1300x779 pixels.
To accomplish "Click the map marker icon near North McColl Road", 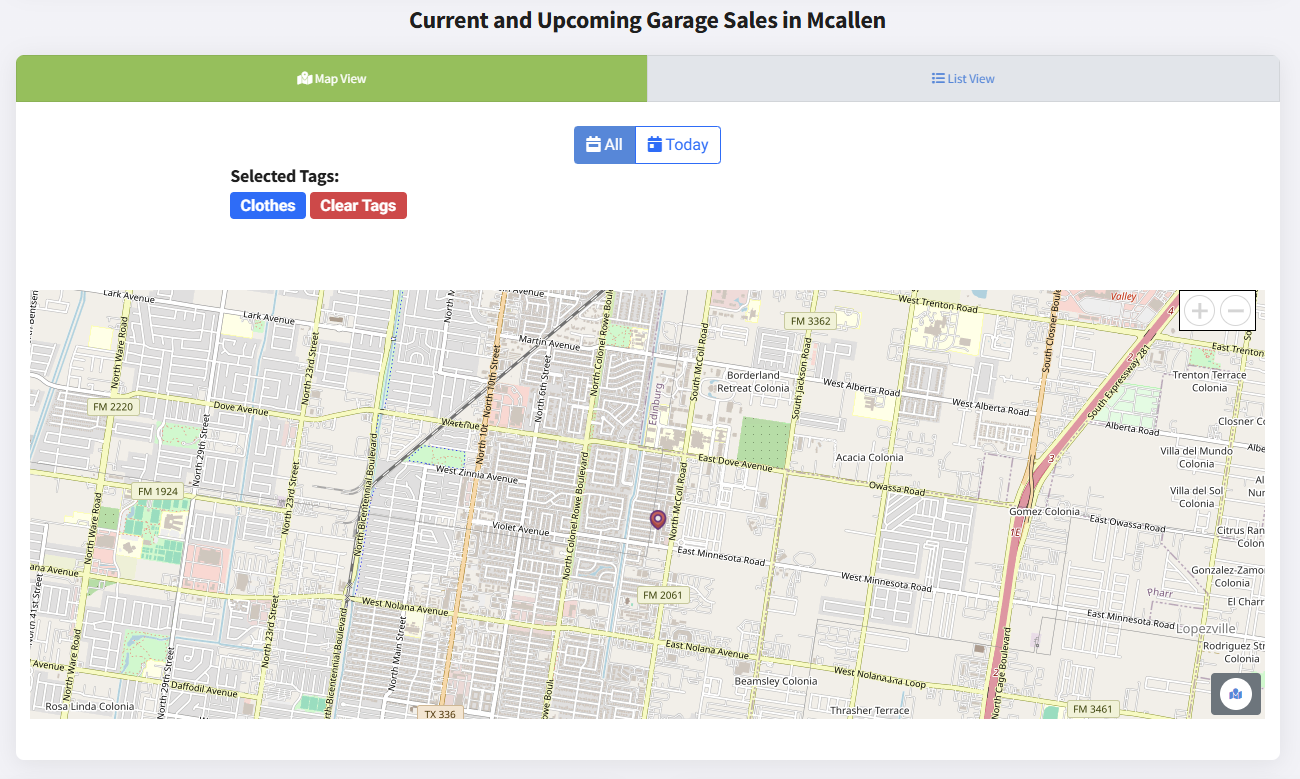I will click(x=657, y=519).
